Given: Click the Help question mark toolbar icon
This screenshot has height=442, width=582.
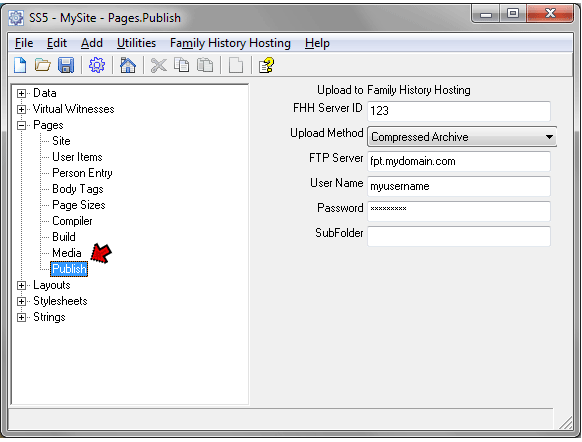Looking at the screenshot, I should [267, 65].
